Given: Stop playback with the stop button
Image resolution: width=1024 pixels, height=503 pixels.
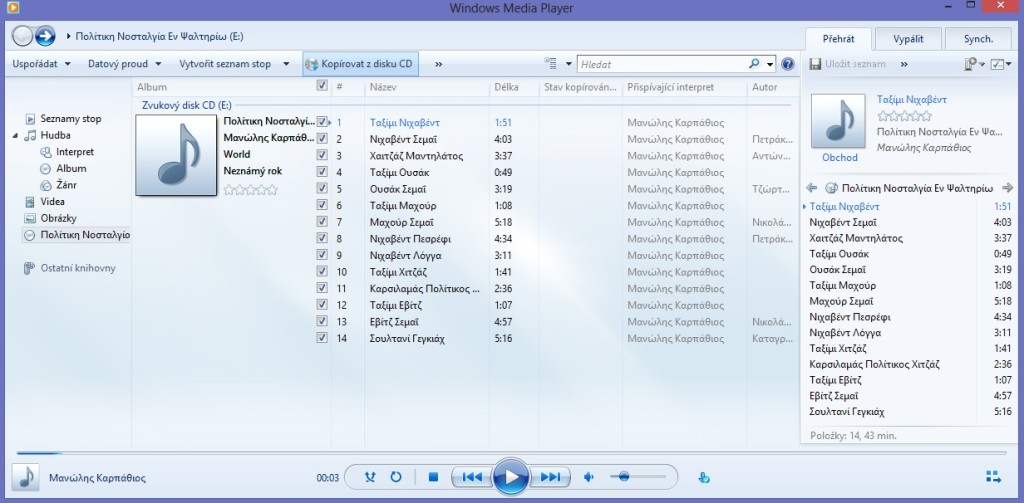Looking at the screenshot, I should tap(433, 478).
